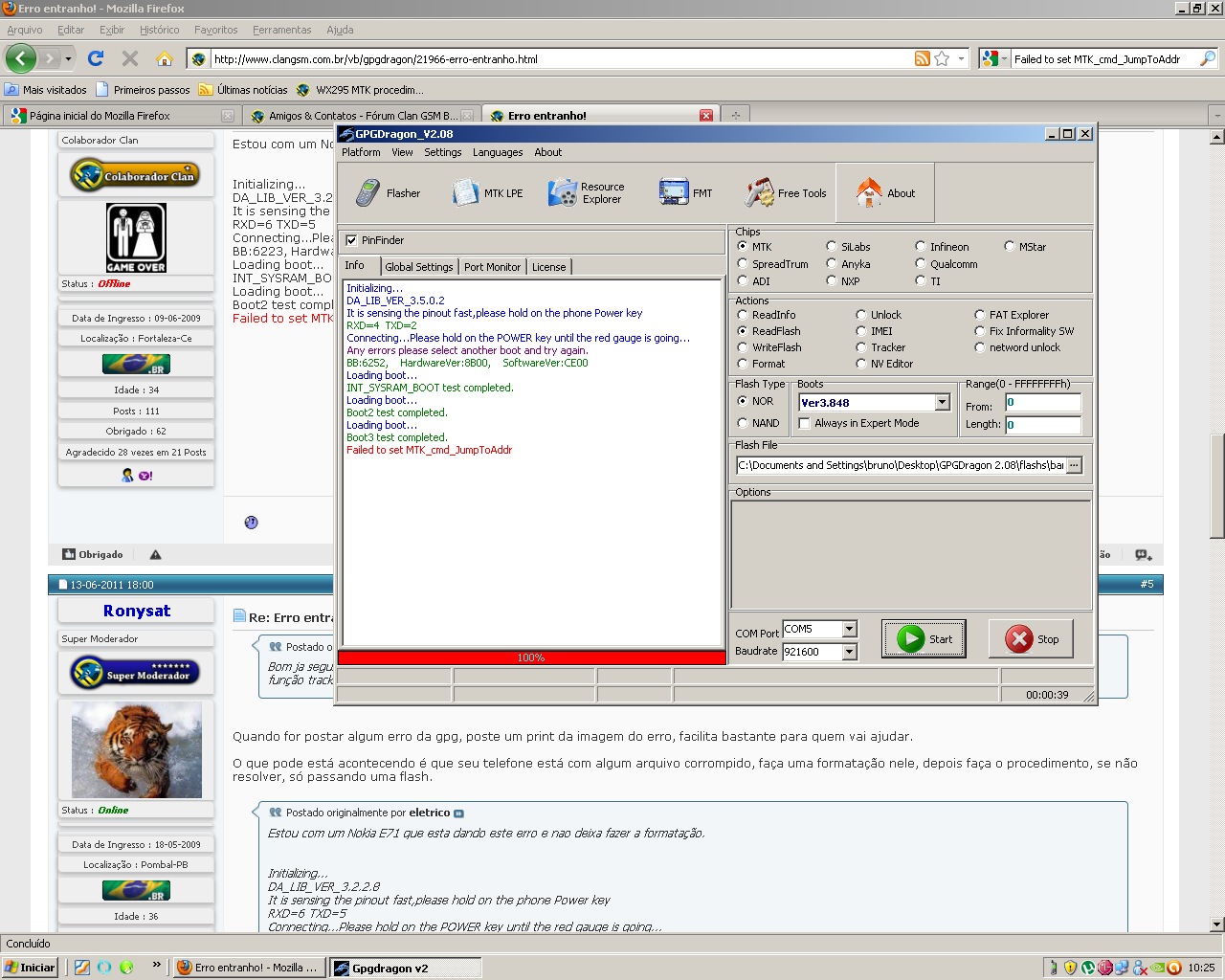Open Free Tools in GPGDragon

[785, 193]
